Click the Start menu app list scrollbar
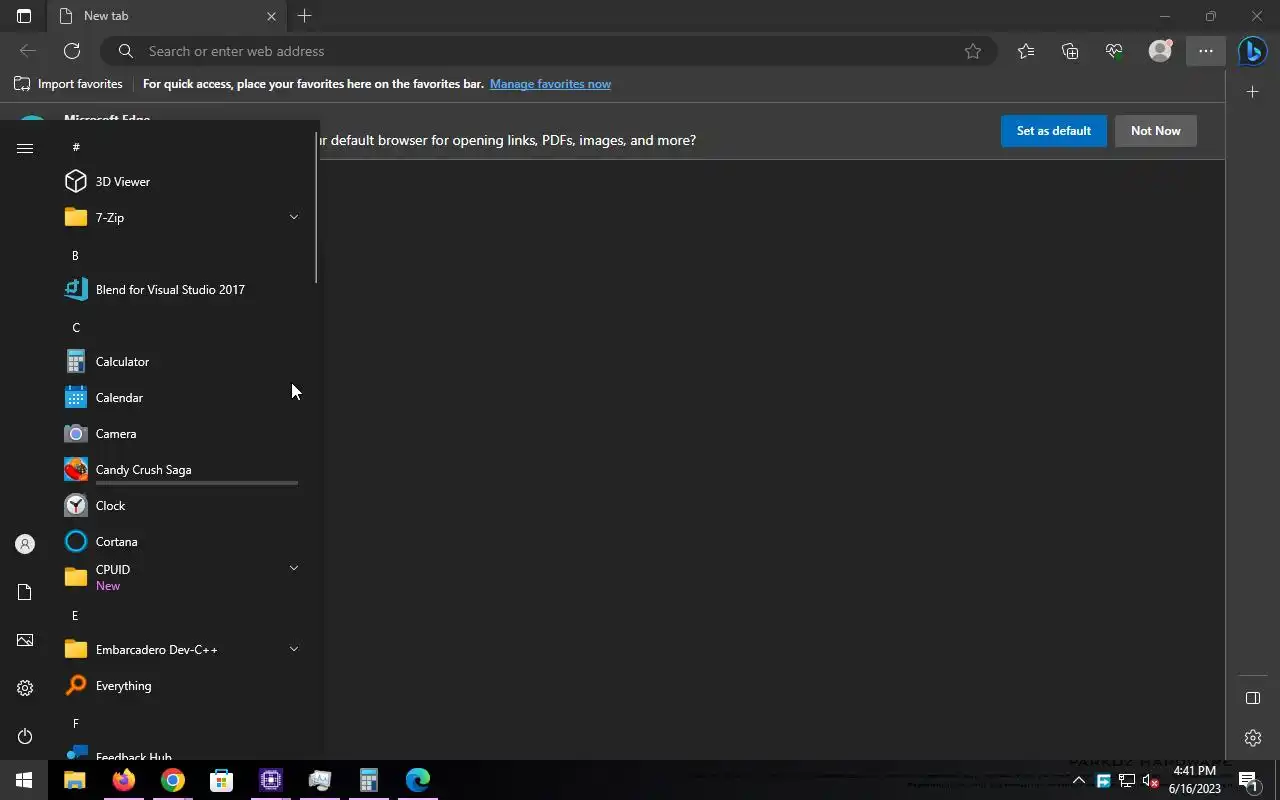Viewport: 1280px width, 800px height. (x=316, y=207)
